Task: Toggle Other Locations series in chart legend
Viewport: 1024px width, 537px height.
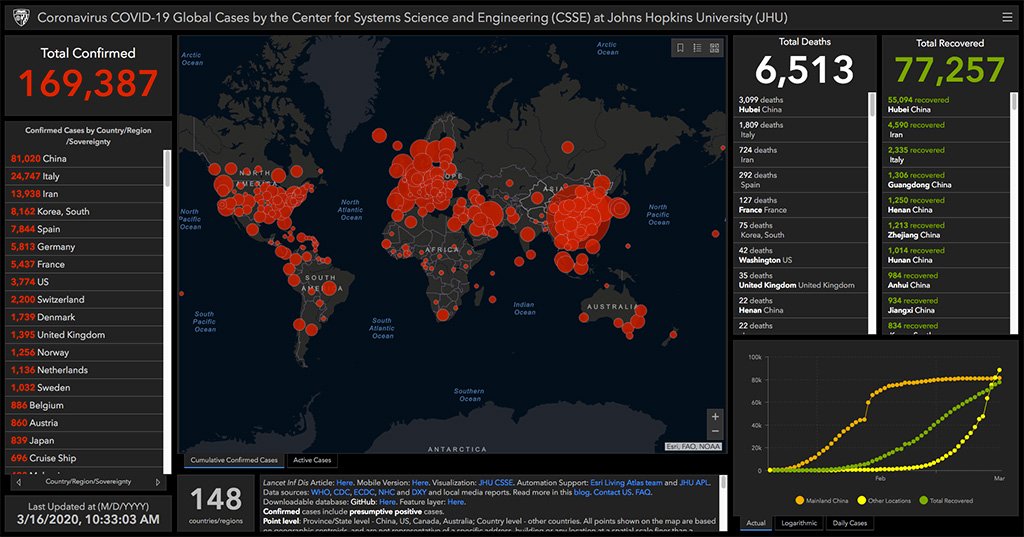Action: pyautogui.click(x=884, y=500)
